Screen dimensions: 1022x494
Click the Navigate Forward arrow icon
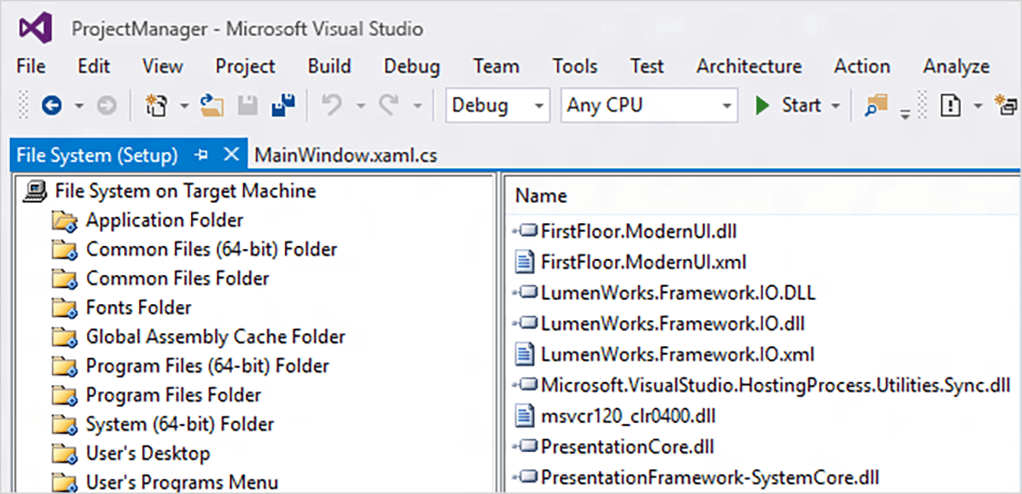[x=106, y=106]
